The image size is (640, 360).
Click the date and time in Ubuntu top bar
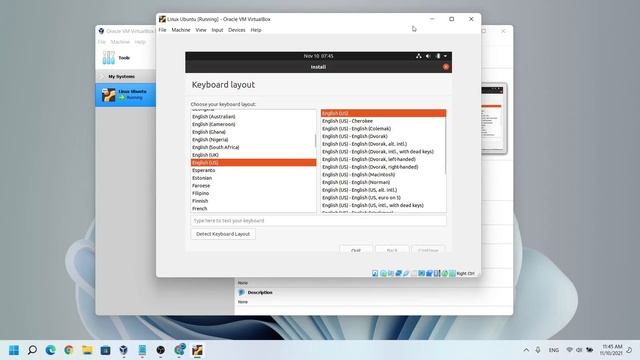[x=318, y=56]
